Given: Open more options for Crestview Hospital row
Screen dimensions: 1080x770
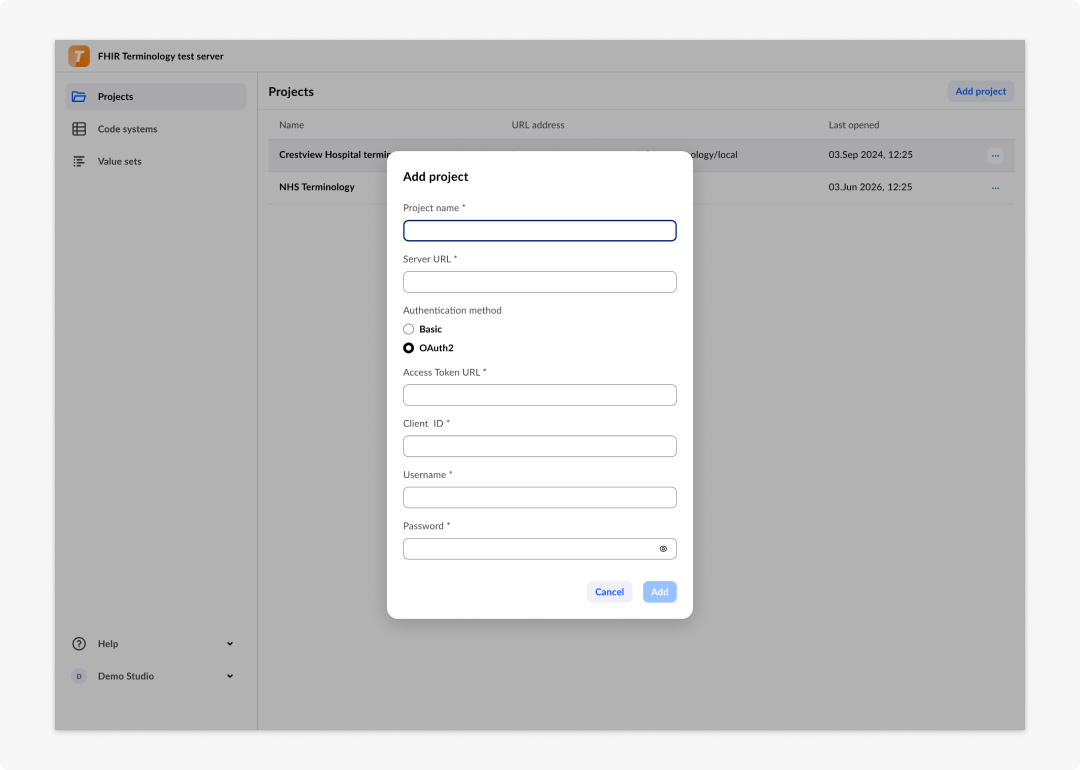Looking at the screenshot, I should click(x=995, y=155).
